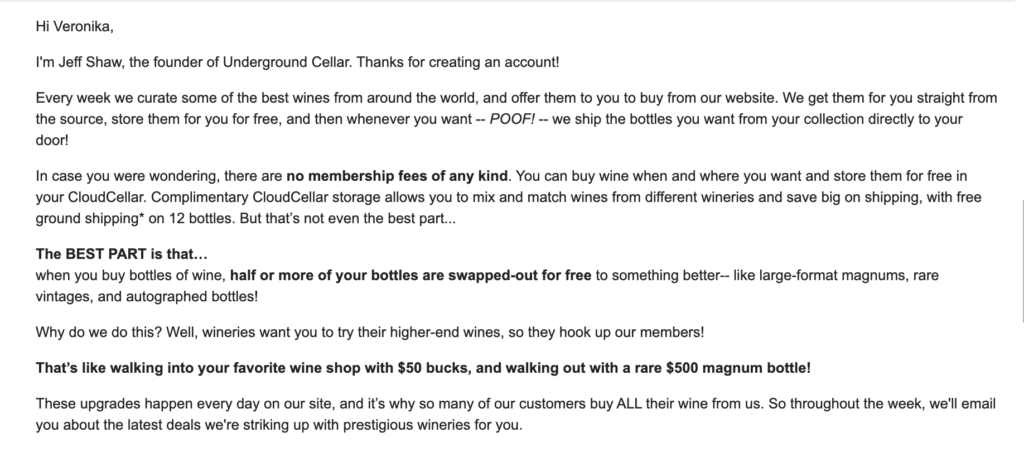Image resolution: width=1024 pixels, height=452 pixels.
Task: Click 'Thanks for creating an account!' sentence
Action: [x=458, y=62]
